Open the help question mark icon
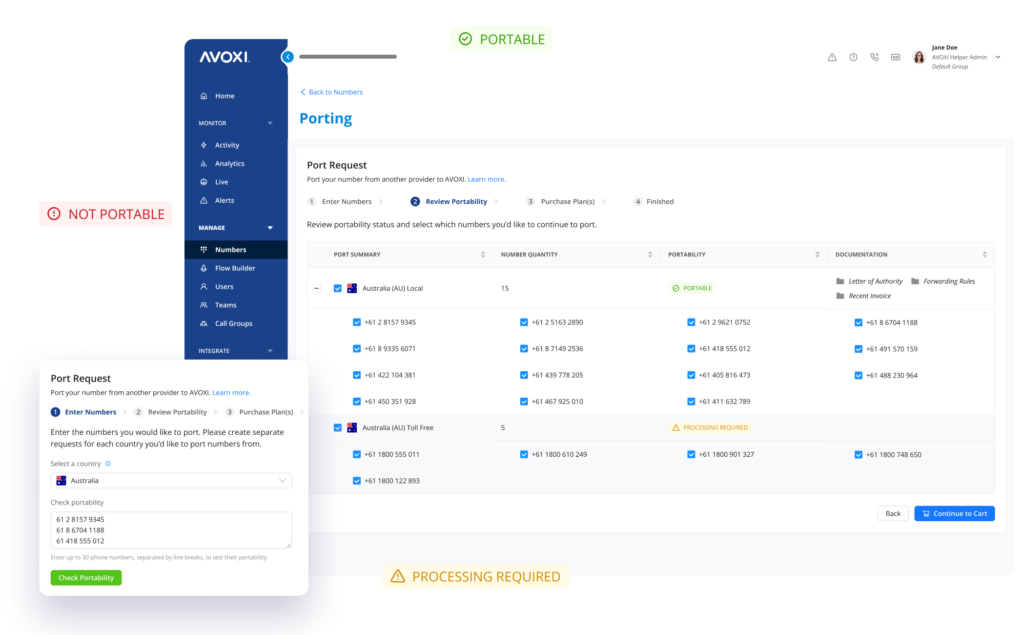The width and height of the screenshot is (1024, 635). point(853,57)
